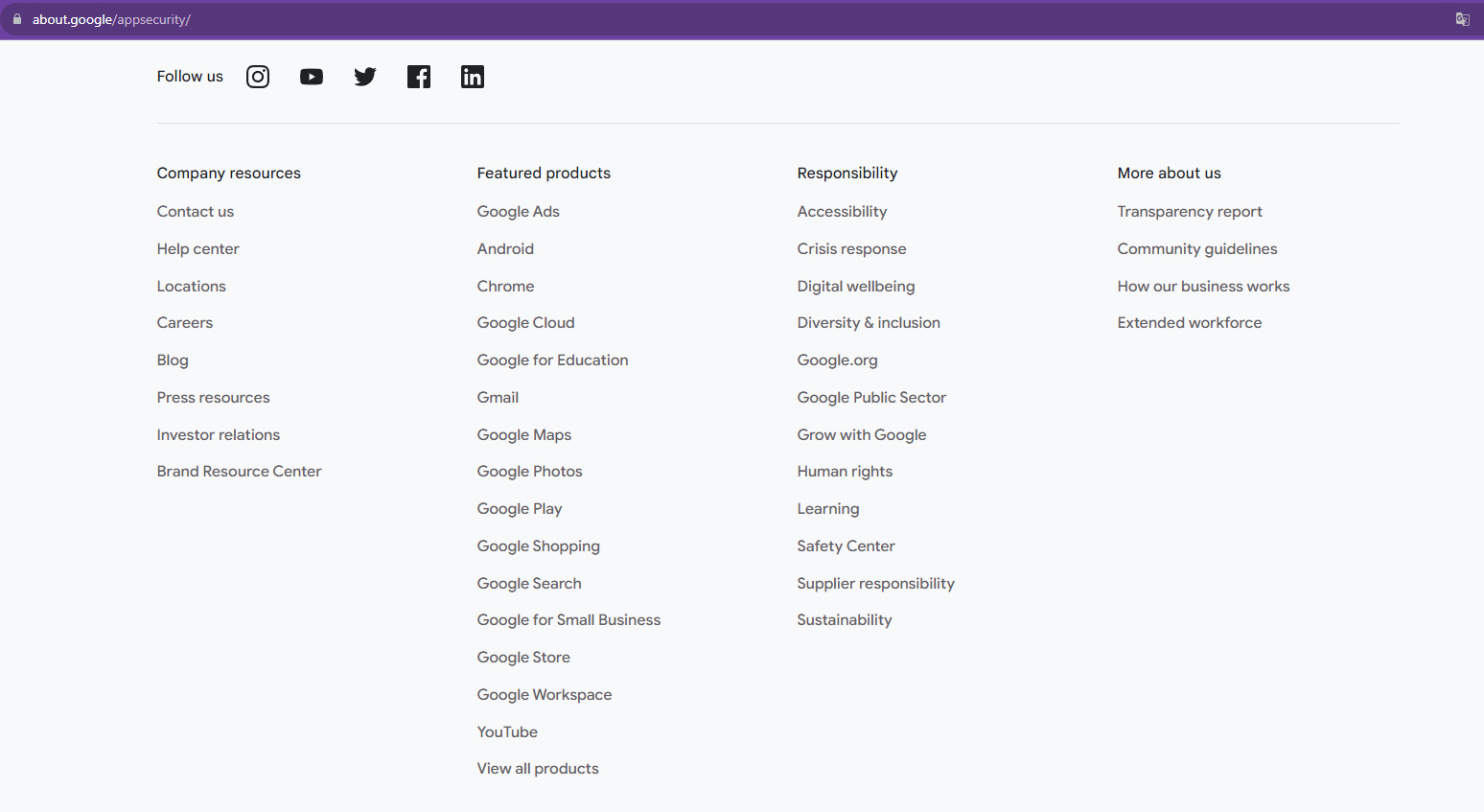Open Google Play link
The image size is (1484, 812).
pos(520,509)
